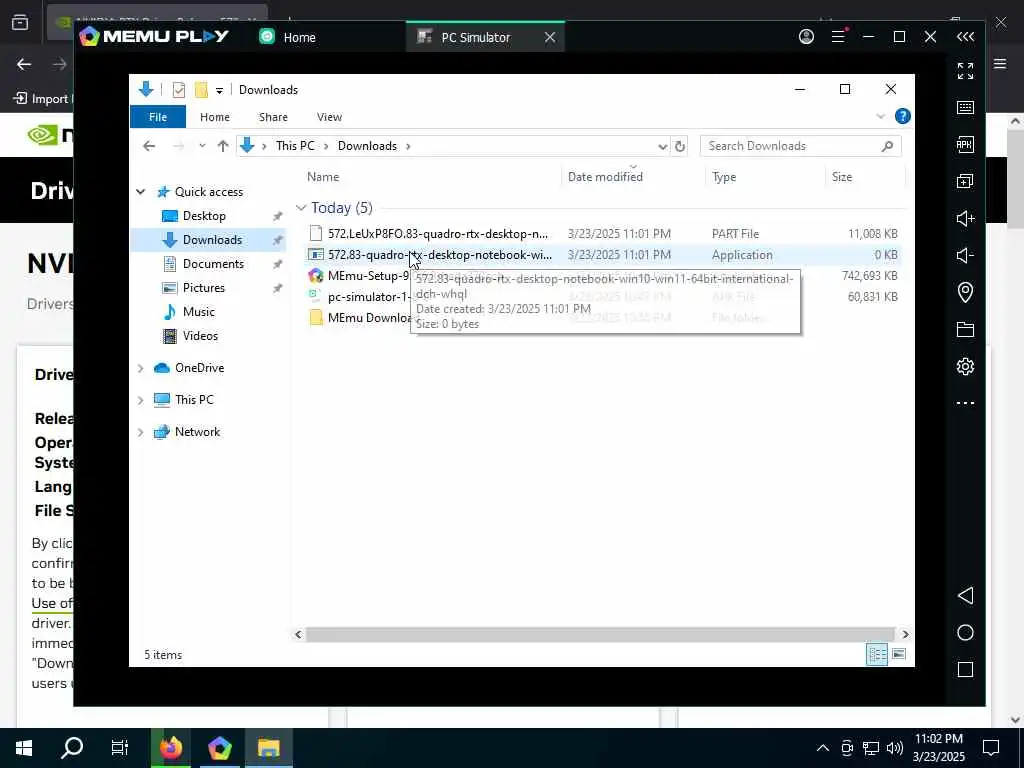Open recent locations dropdown arrow
Screen dimensions: 1024x768
tap(202, 146)
